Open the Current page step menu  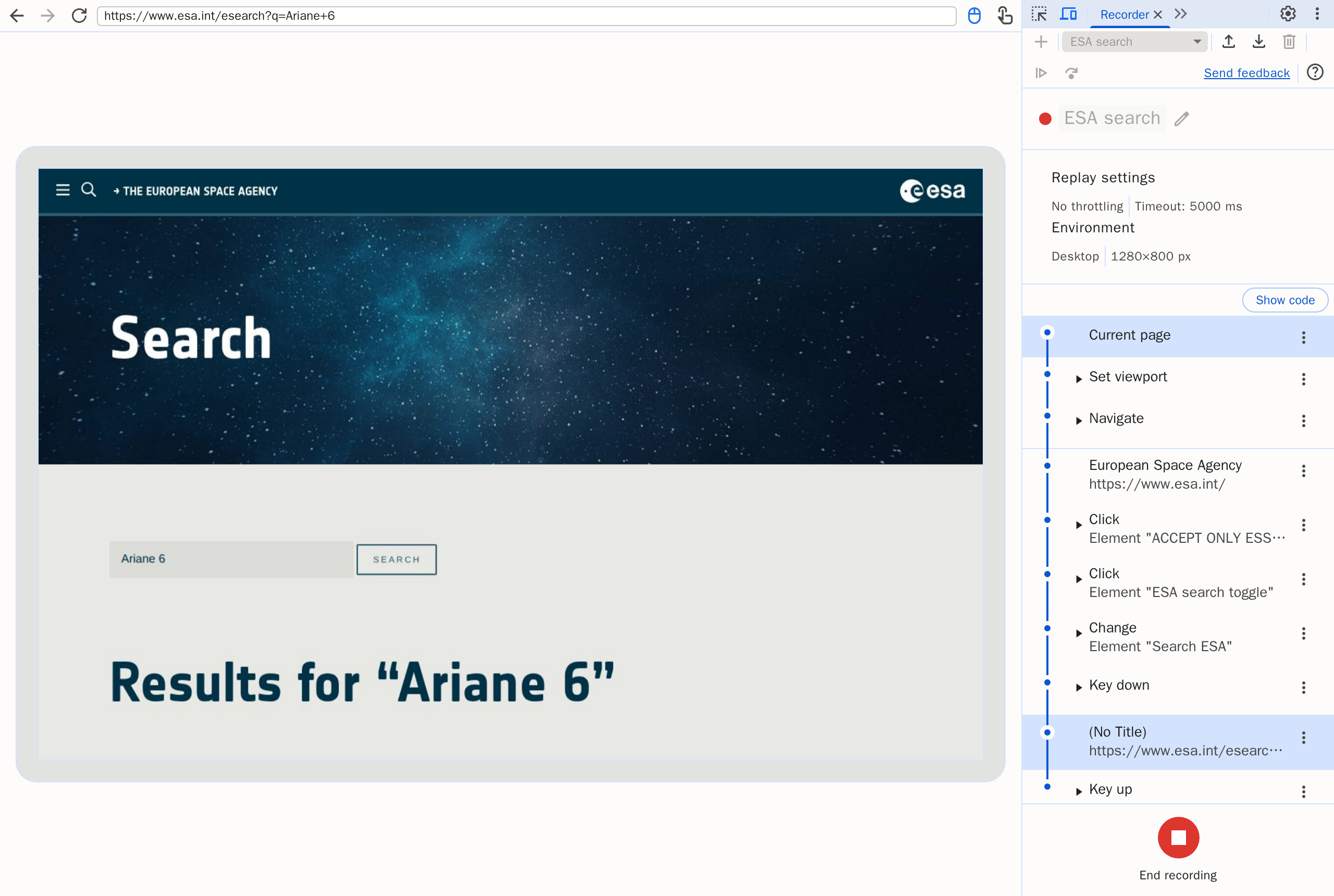[x=1304, y=337]
